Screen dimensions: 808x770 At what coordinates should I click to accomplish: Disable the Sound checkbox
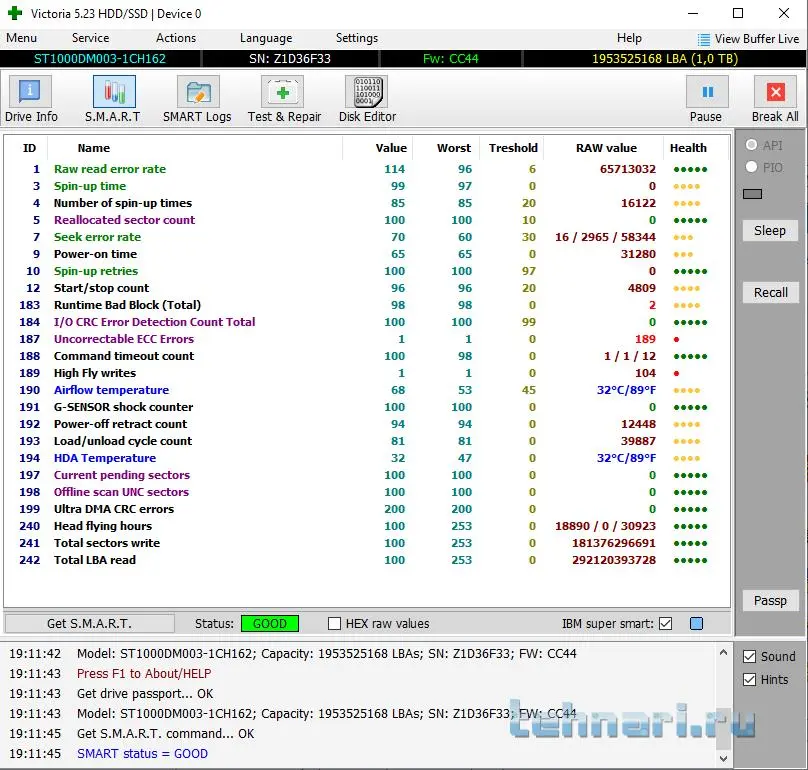click(x=750, y=657)
